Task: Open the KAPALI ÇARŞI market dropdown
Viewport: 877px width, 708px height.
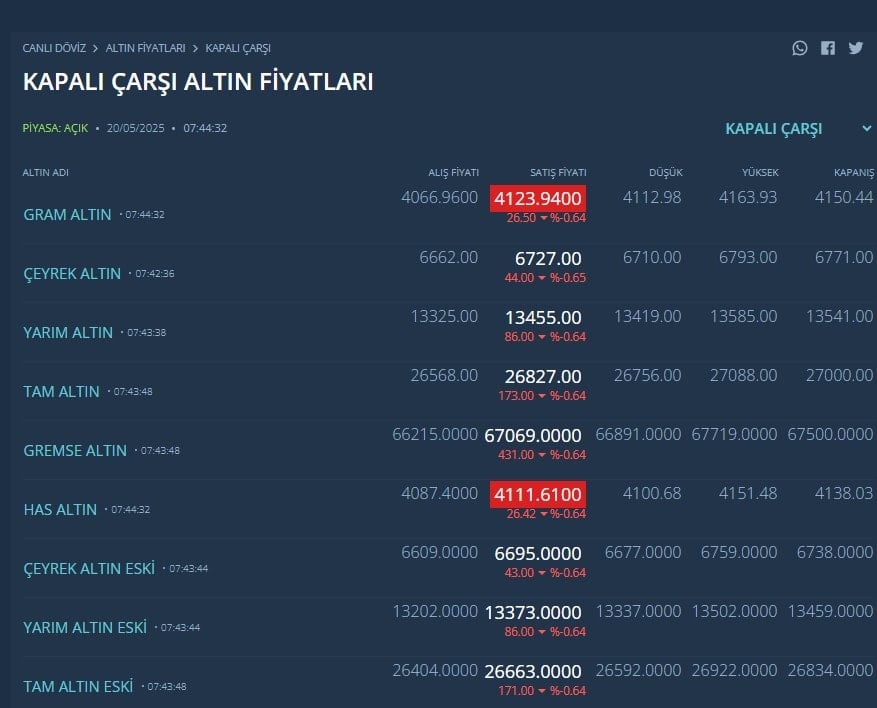Action: click(x=774, y=129)
